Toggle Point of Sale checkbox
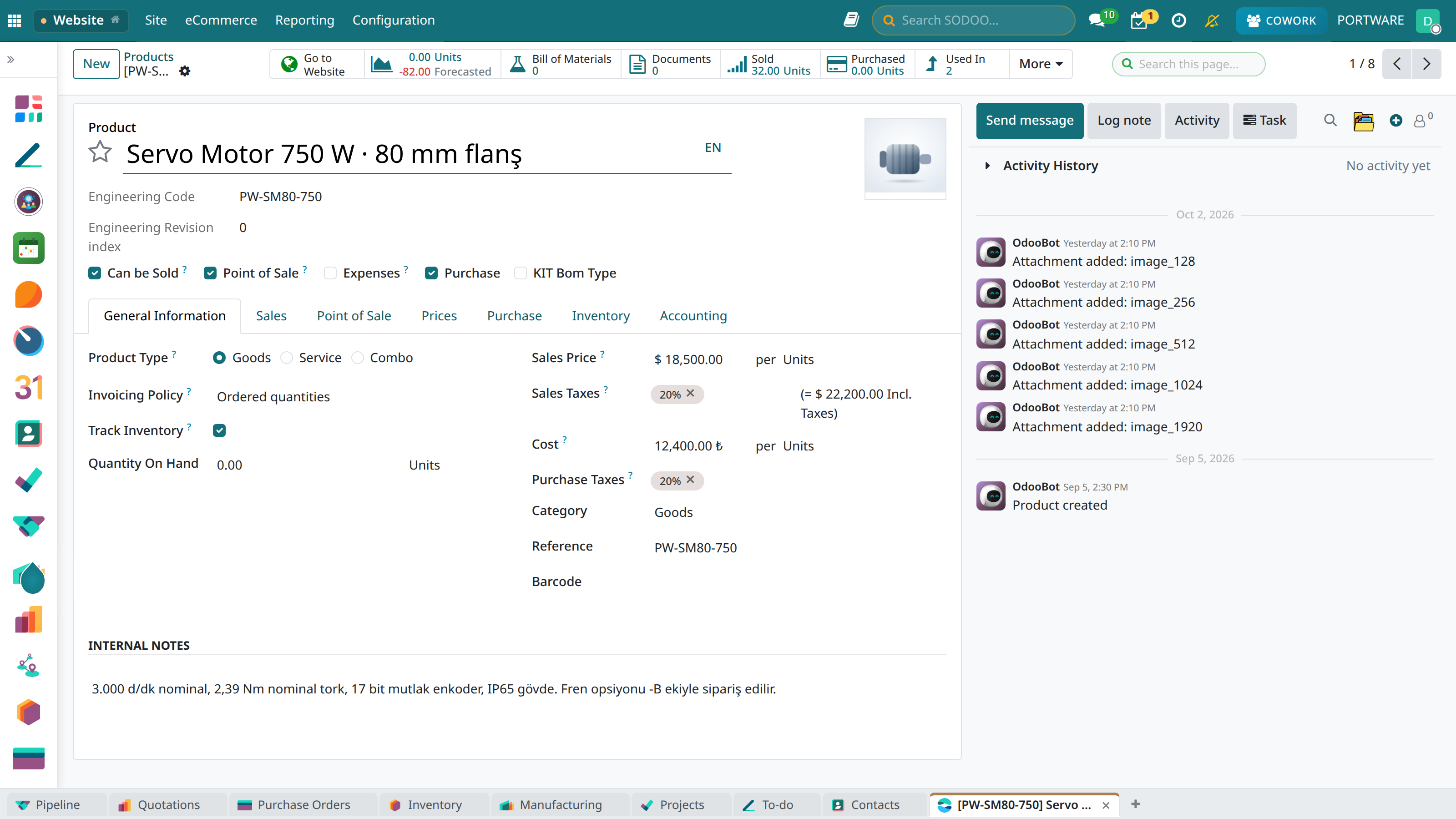The height and width of the screenshot is (819, 1456). pyautogui.click(x=210, y=273)
